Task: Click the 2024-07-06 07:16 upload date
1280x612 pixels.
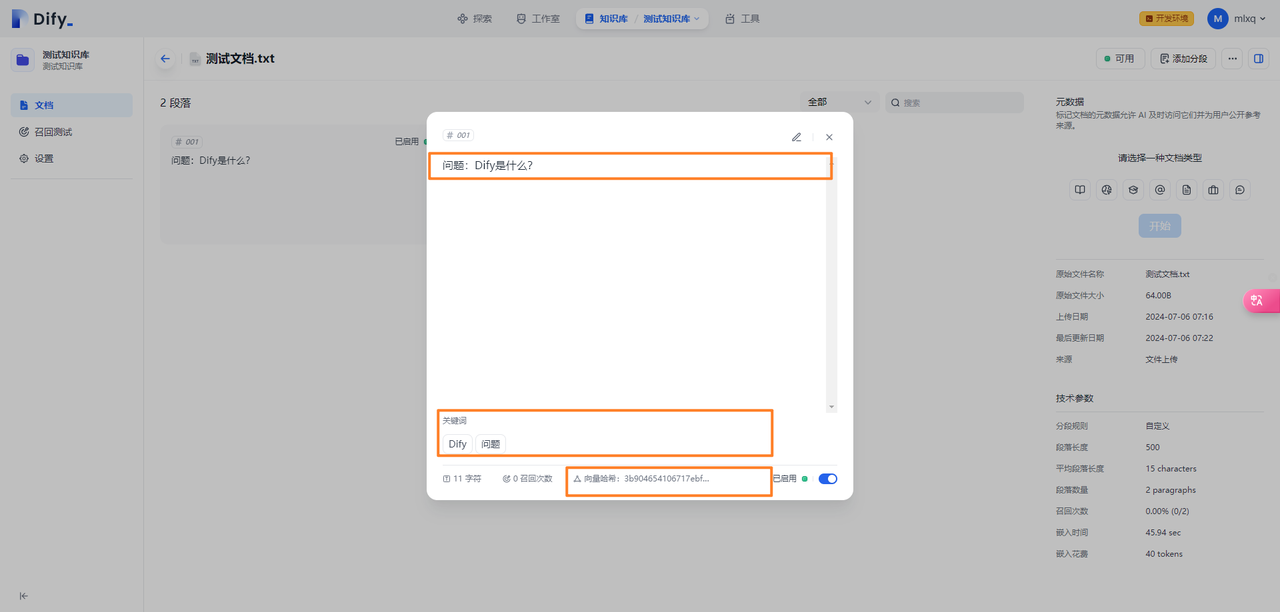Action: click(1179, 317)
